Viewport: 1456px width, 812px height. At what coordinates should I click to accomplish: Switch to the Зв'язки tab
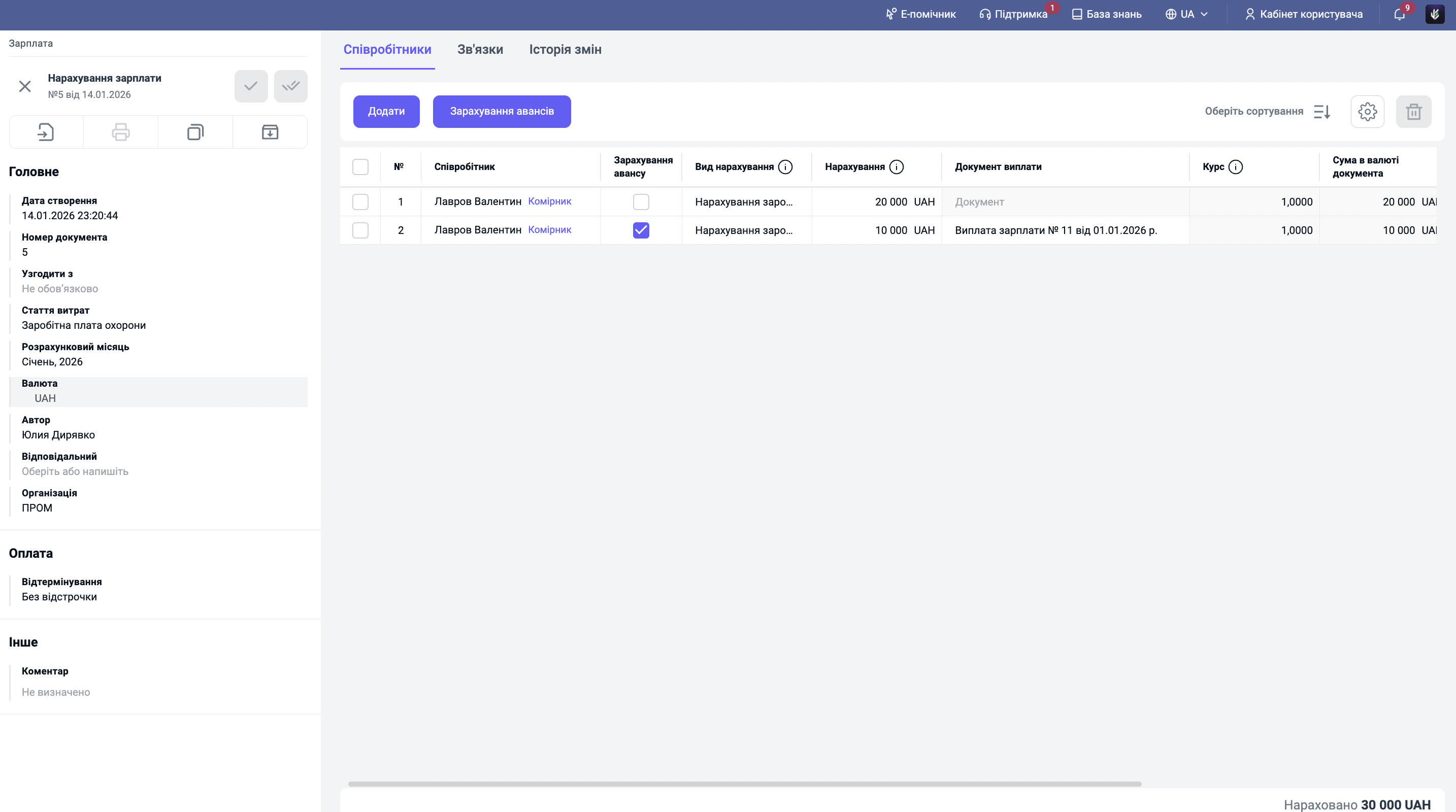480,50
